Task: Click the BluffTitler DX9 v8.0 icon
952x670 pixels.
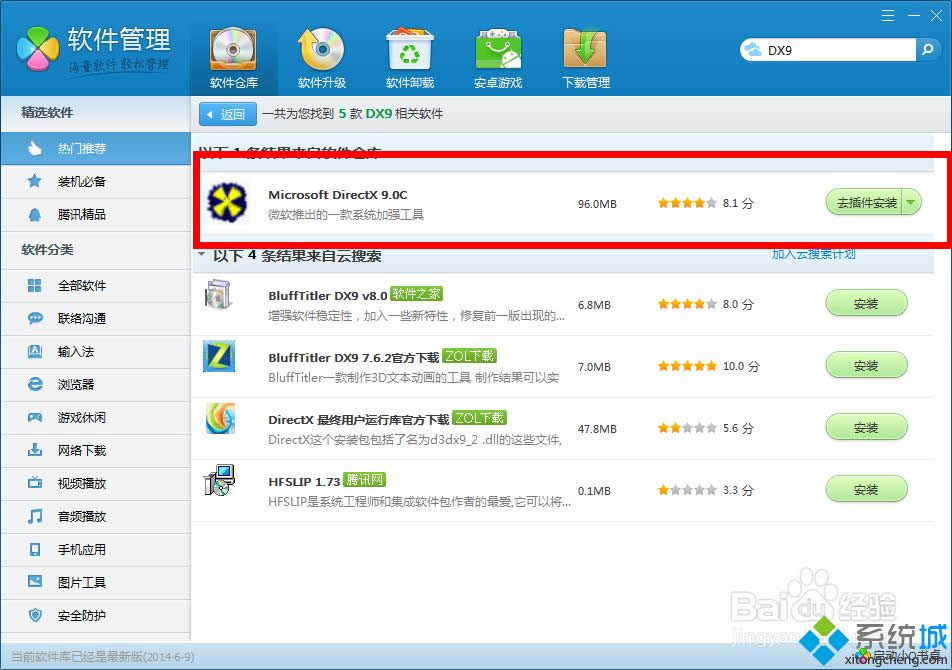Action: (x=219, y=296)
